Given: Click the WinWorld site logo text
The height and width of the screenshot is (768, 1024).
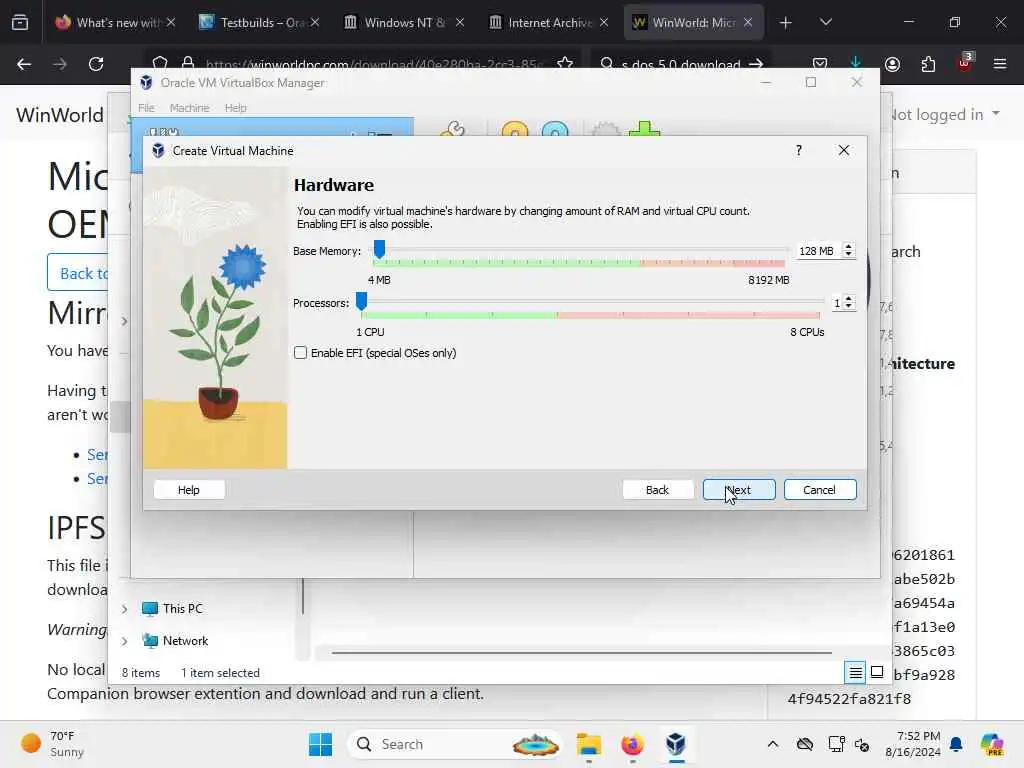Looking at the screenshot, I should coord(59,115).
